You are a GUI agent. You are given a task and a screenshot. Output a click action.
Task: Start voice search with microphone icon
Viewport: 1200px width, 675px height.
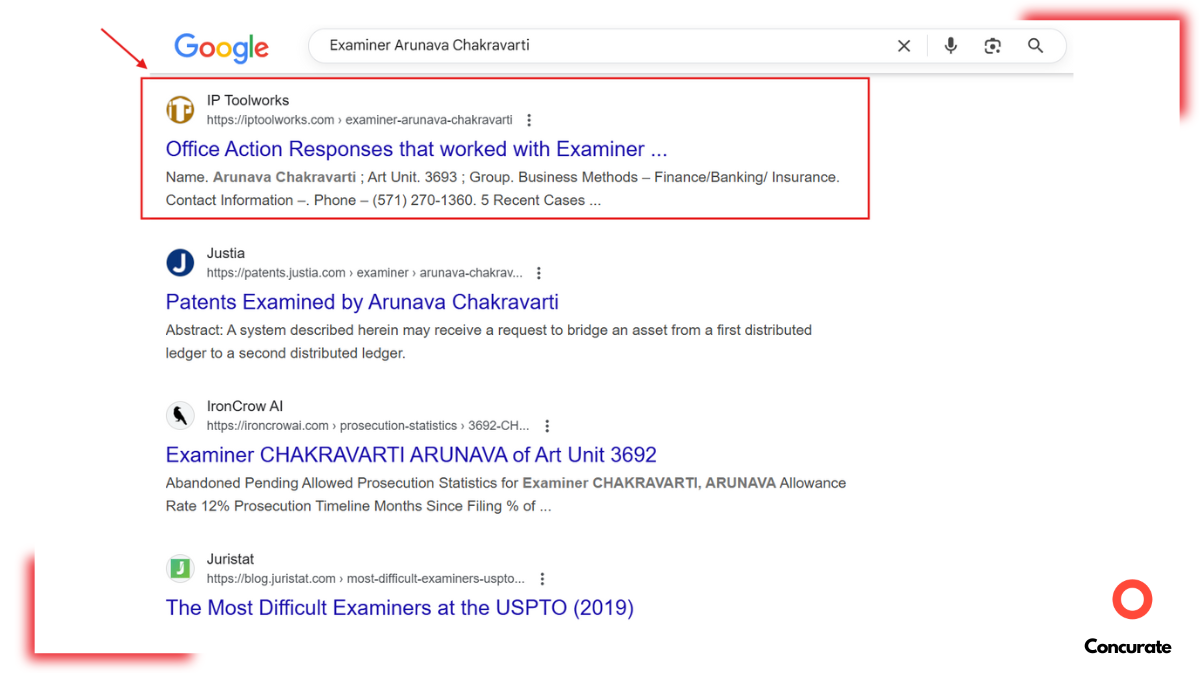click(950, 46)
